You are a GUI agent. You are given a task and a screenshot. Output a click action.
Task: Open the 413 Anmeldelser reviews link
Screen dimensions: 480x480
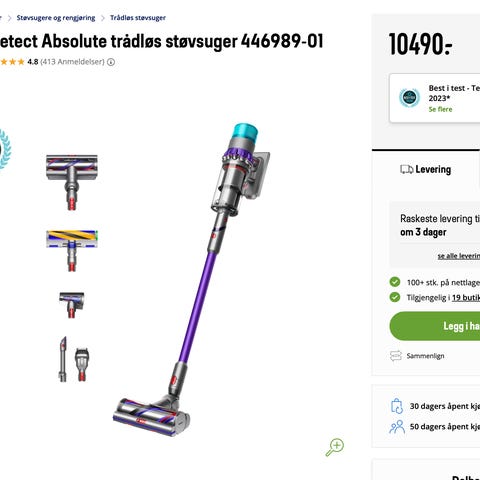point(72,62)
